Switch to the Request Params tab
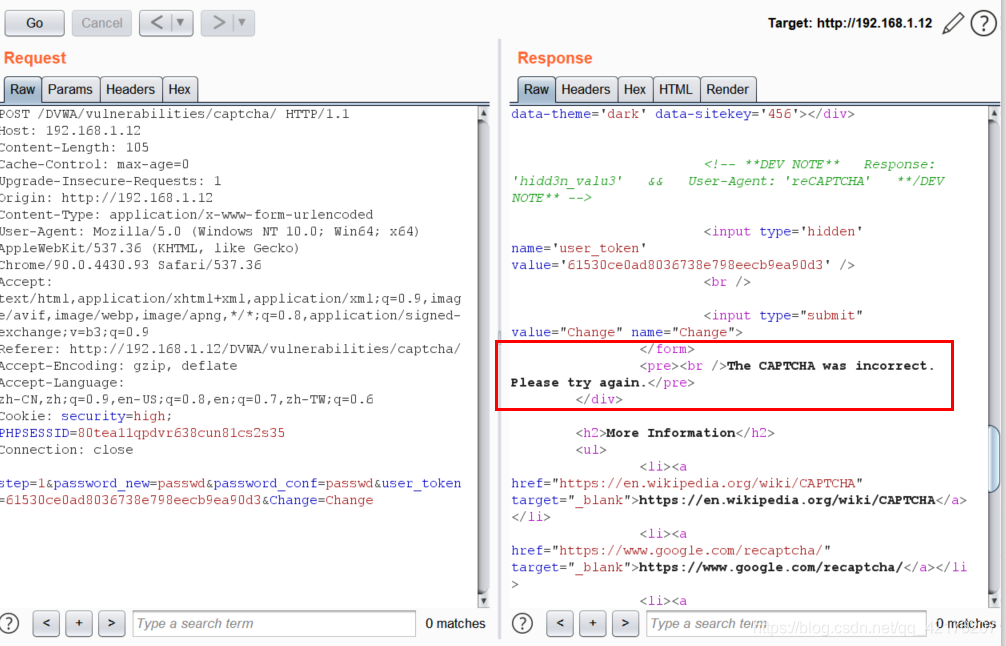 pos(70,90)
